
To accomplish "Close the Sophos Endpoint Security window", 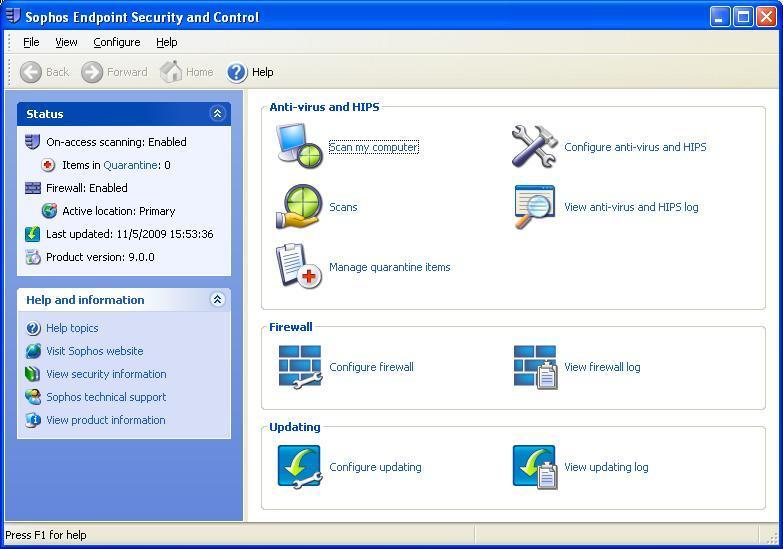I will tap(766, 17).
